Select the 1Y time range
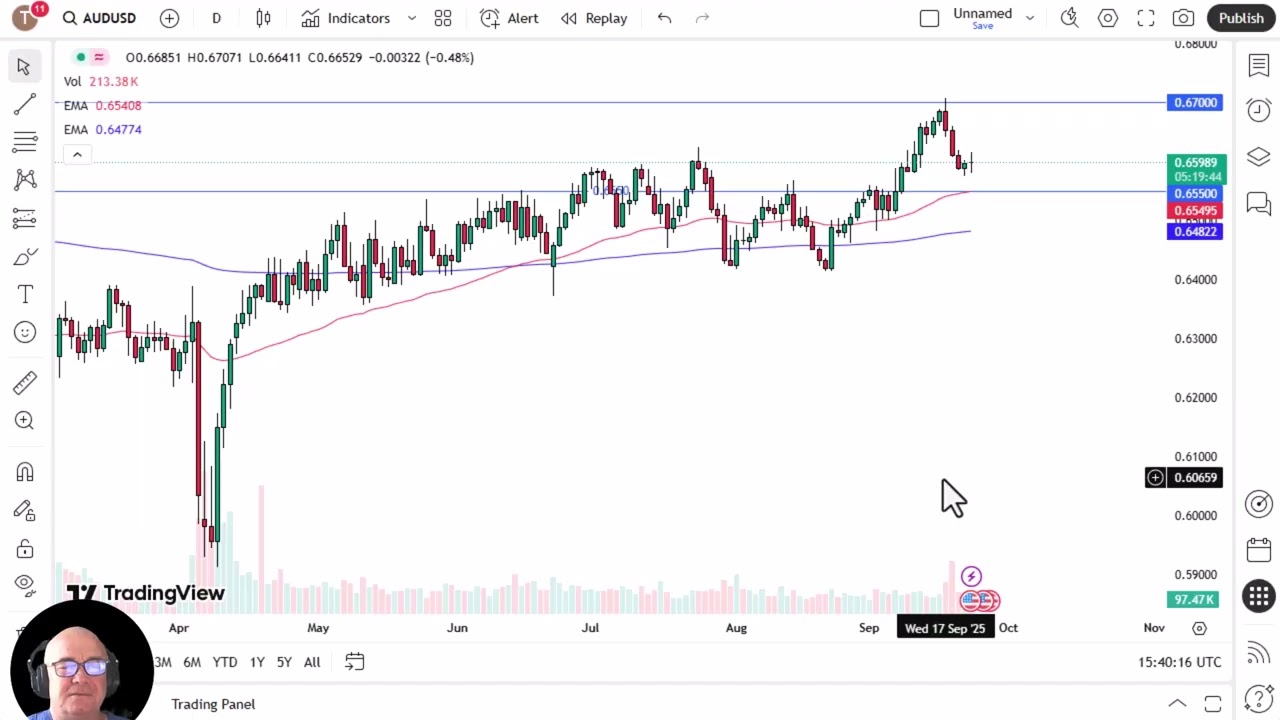Image resolution: width=1280 pixels, height=720 pixels. coord(257,662)
